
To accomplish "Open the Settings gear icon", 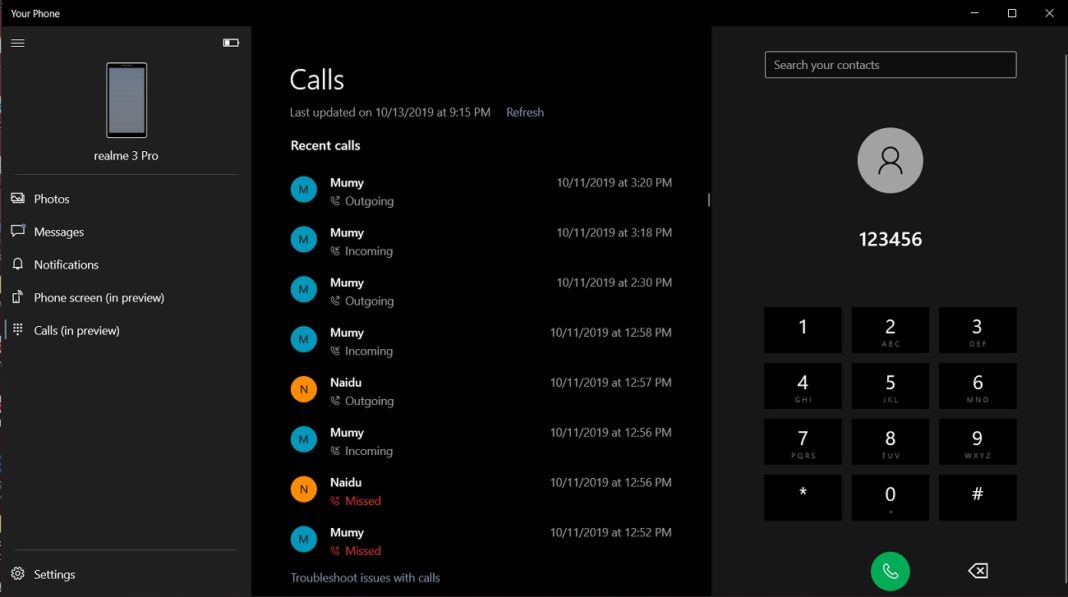I will [x=17, y=574].
